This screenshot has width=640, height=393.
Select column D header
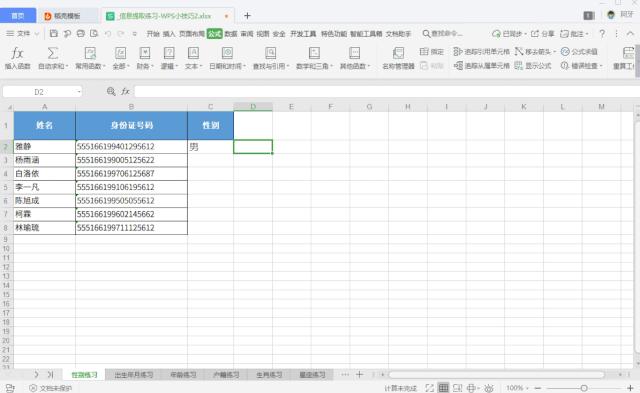253,107
